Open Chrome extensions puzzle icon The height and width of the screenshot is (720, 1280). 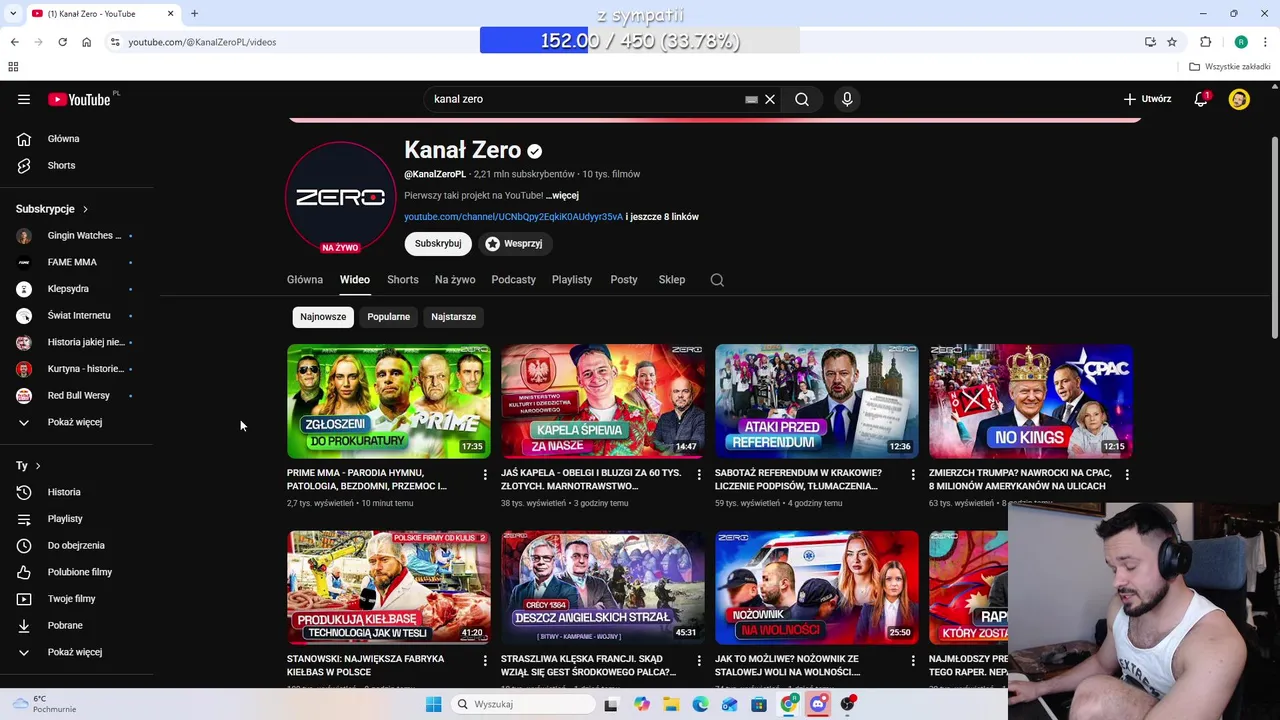tap(1205, 42)
